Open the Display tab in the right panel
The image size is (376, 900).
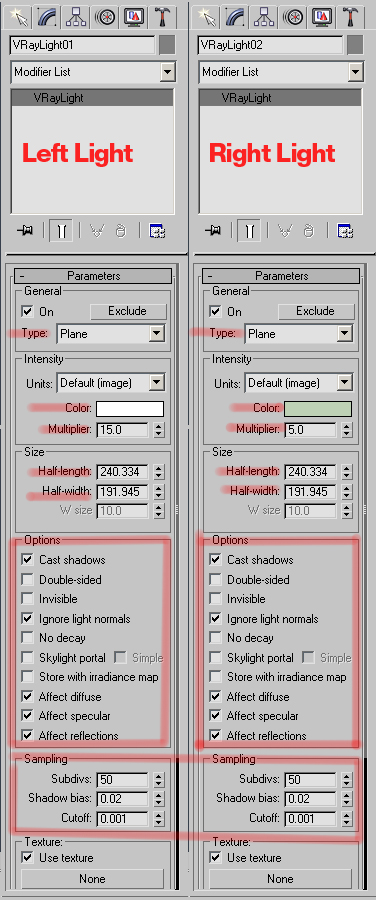(323, 16)
